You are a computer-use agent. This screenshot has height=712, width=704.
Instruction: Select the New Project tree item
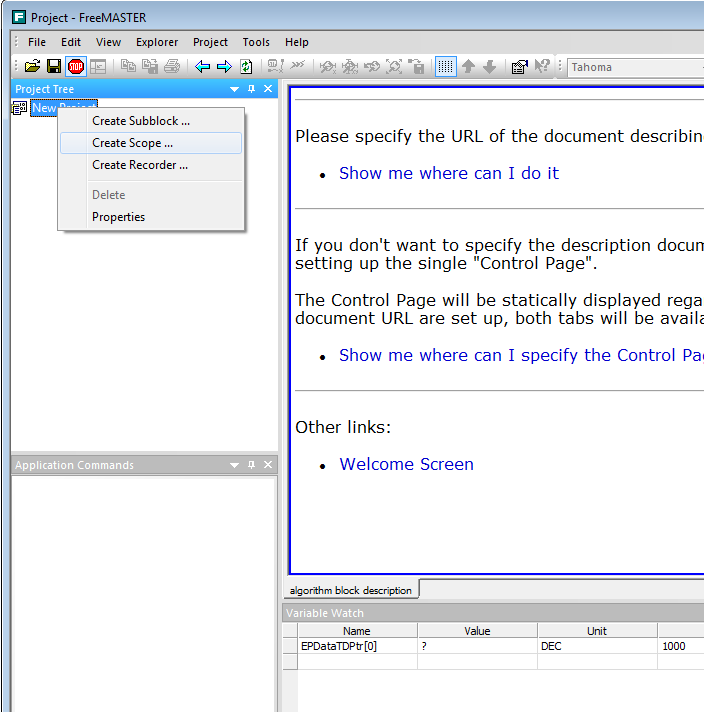pyautogui.click(x=64, y=108)
